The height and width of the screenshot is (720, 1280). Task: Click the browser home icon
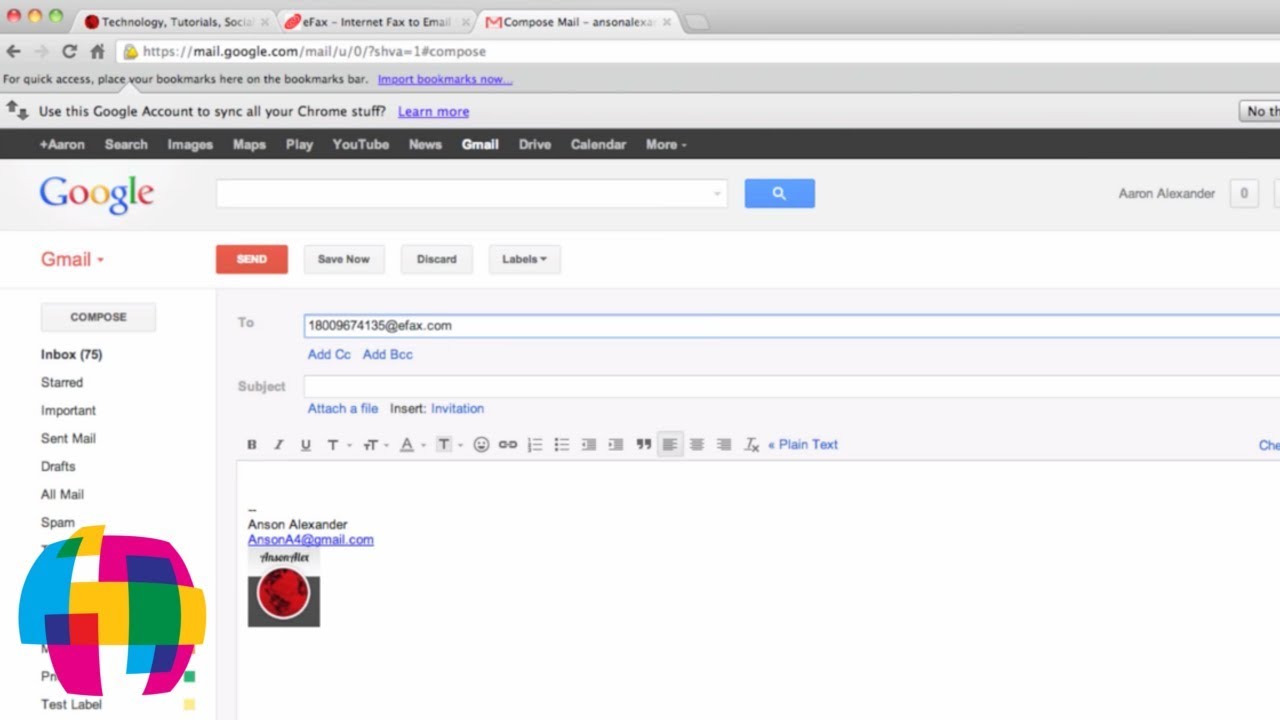tap(97, 52)
